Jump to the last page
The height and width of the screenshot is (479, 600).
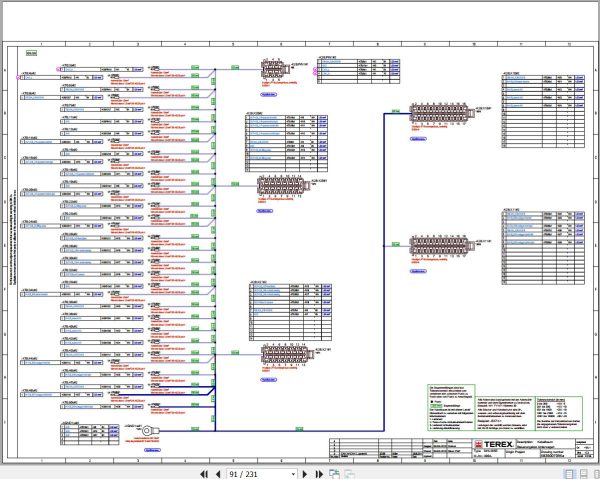pyautogui.click(x=319, y=474)
